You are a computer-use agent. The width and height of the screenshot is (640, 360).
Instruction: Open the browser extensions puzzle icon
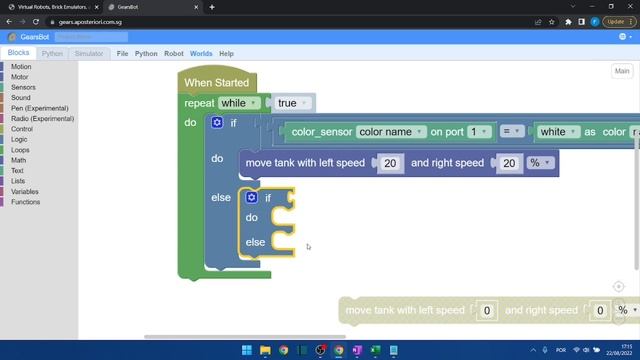point(568,22)
